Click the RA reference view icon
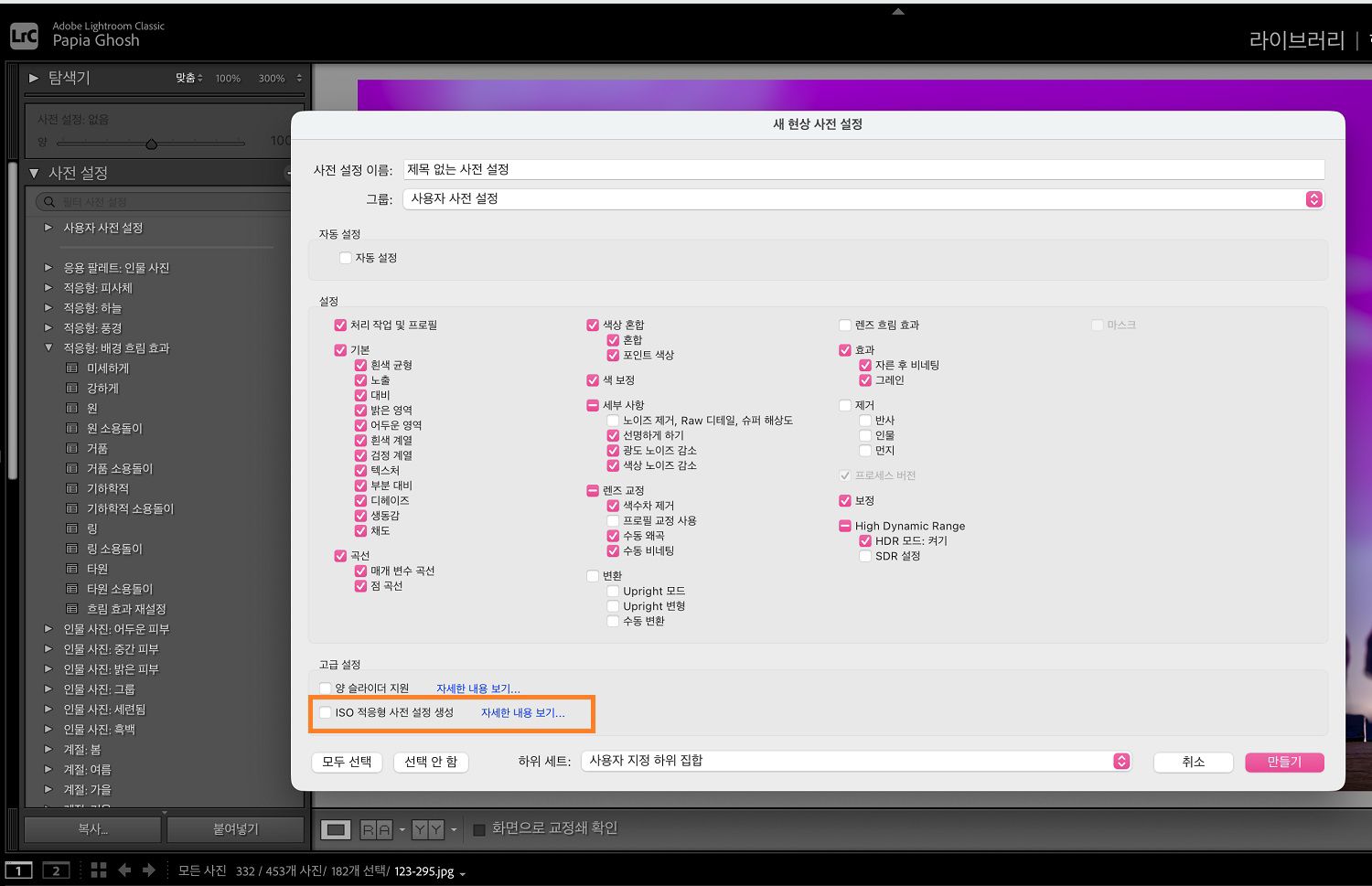 [x=376, y=829]
